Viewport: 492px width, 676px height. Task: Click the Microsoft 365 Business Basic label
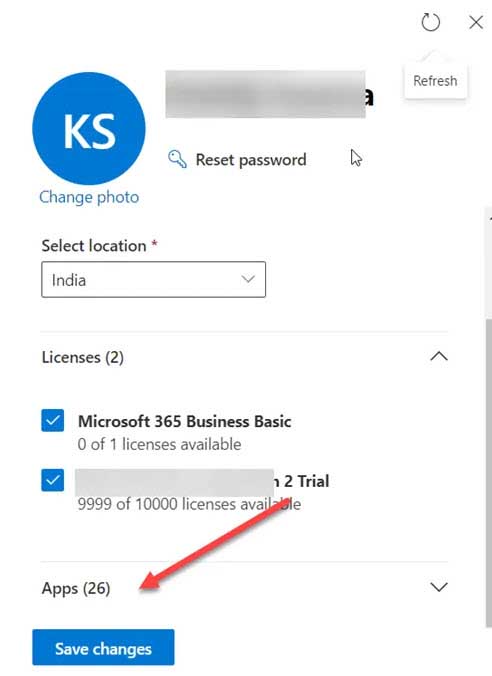(185, 421)
